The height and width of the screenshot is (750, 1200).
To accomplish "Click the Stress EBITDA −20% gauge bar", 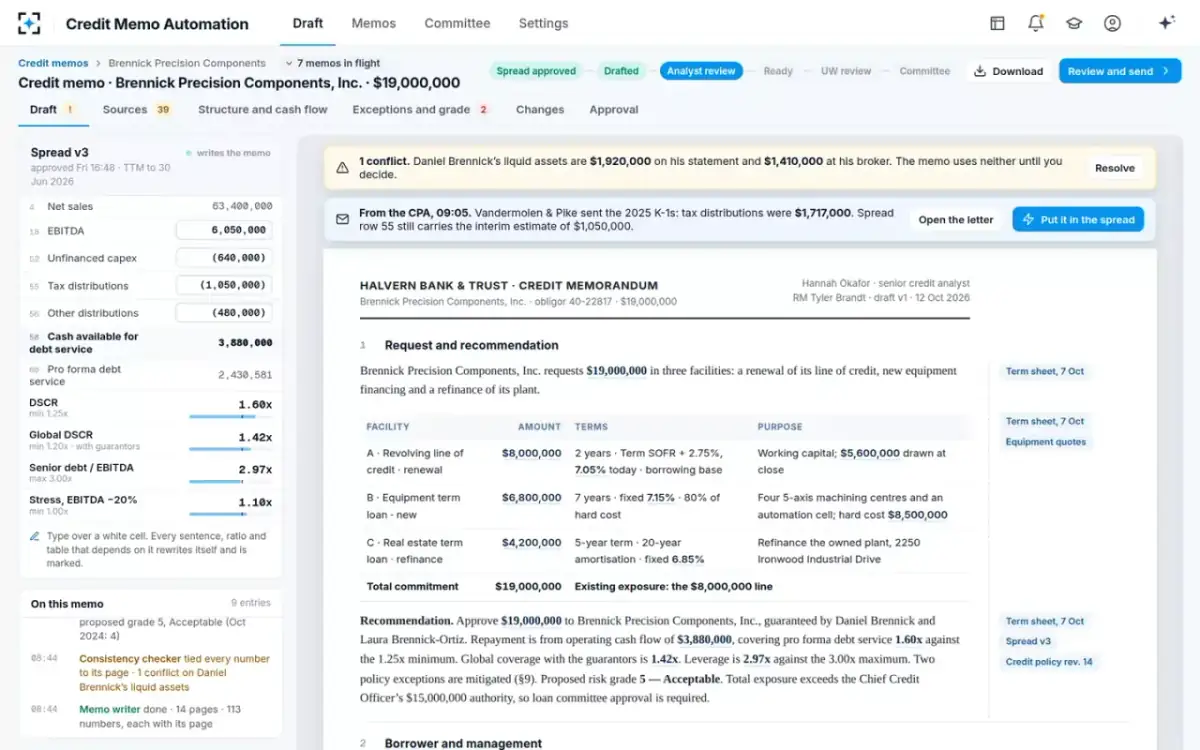I will click(x=230, y=514).
